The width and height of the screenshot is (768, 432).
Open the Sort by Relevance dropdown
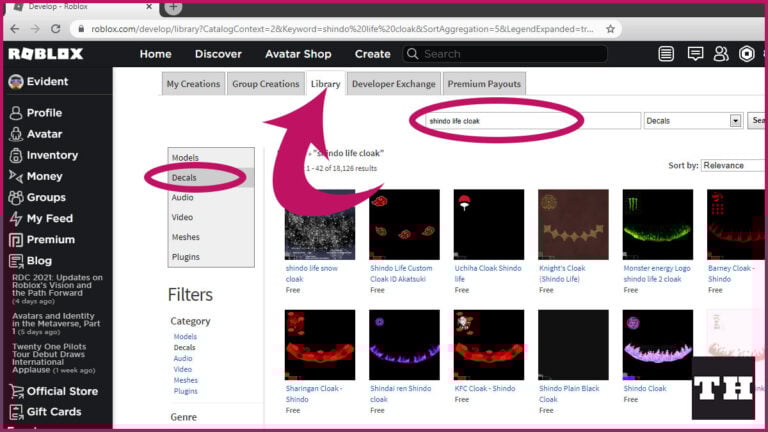coord(732,165)
